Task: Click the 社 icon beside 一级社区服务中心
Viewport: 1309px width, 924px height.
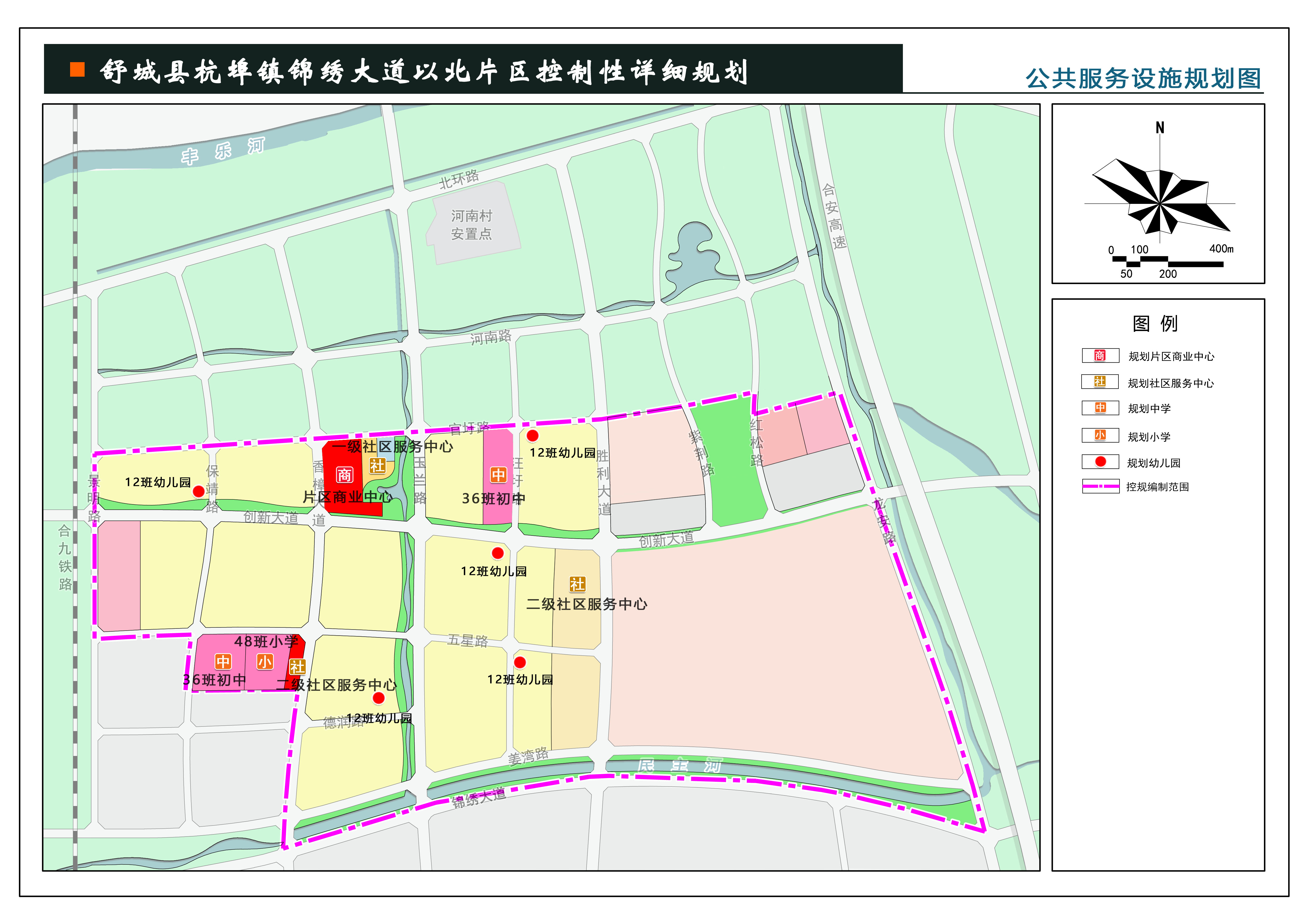Action: point(378,466)
